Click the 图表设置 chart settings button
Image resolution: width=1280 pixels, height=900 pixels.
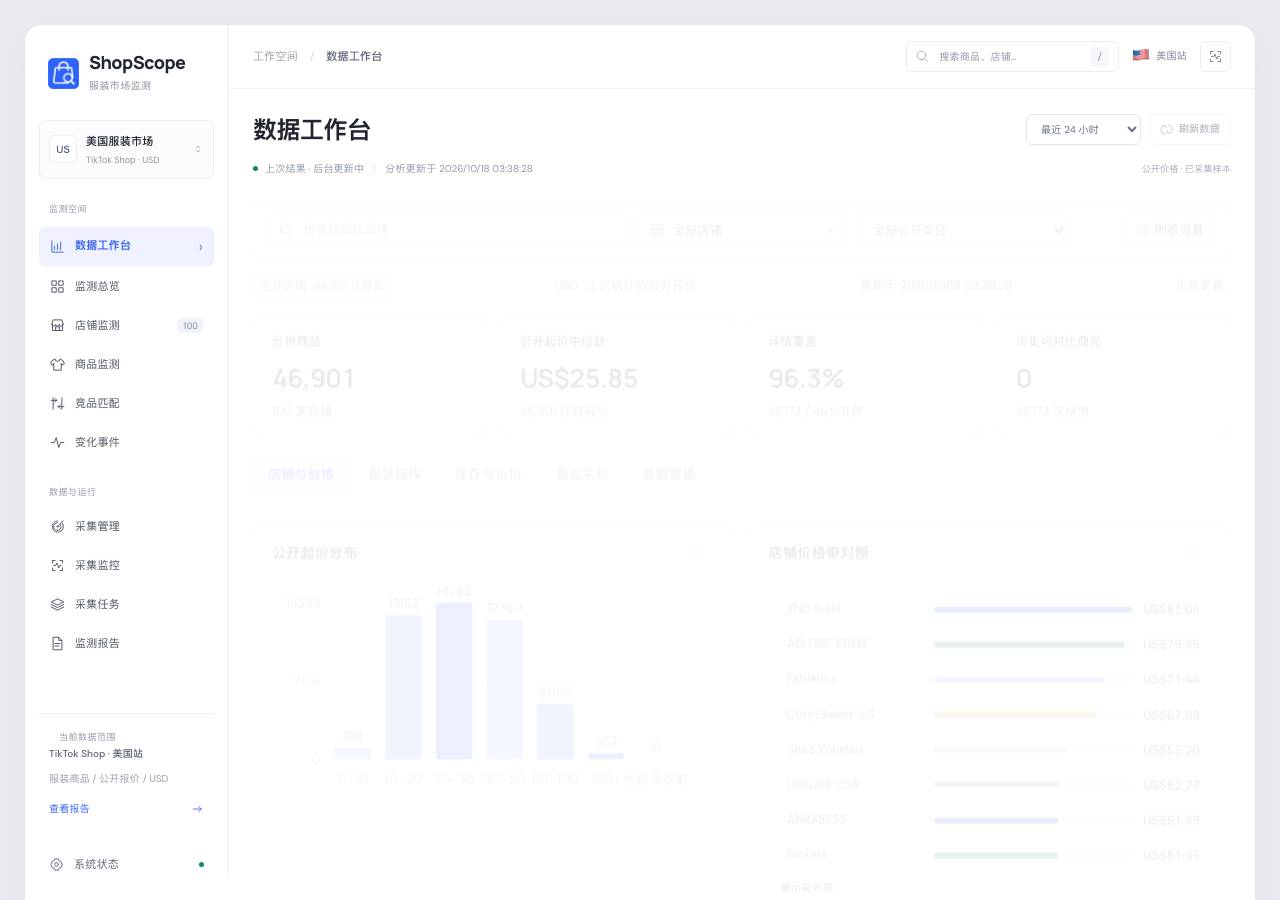(x=1170, y=230)
